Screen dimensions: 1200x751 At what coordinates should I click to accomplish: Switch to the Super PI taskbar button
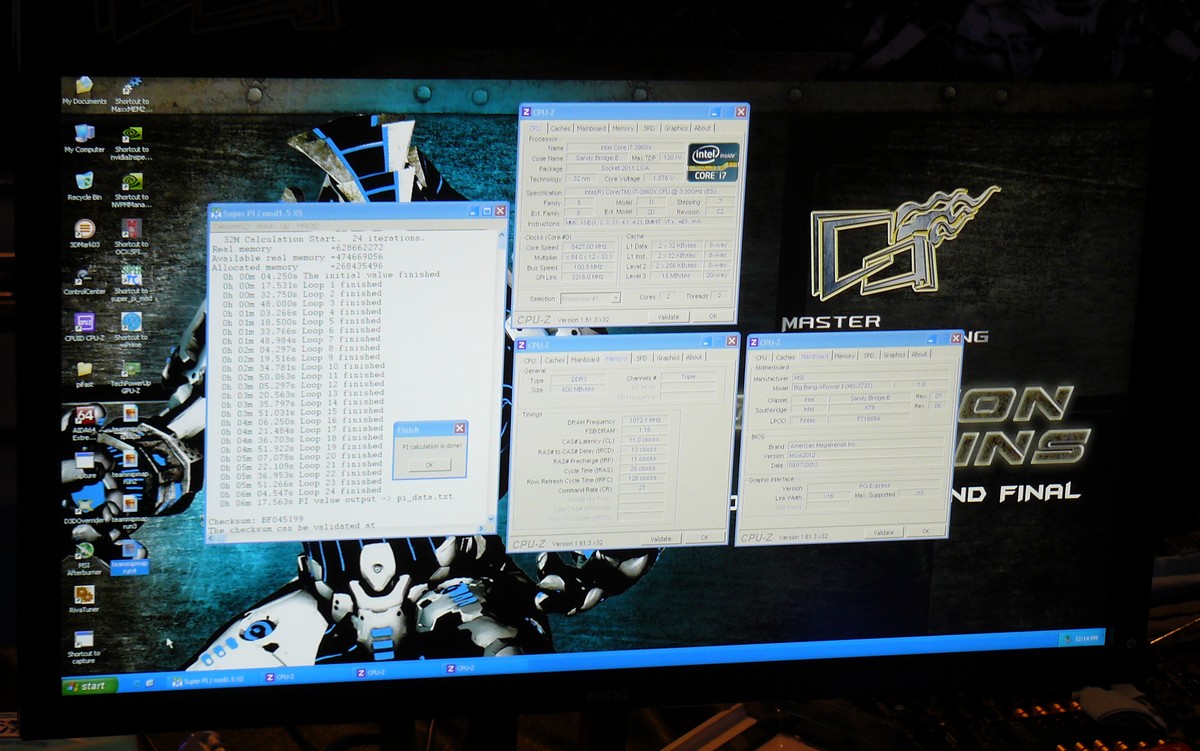point(214,681)
